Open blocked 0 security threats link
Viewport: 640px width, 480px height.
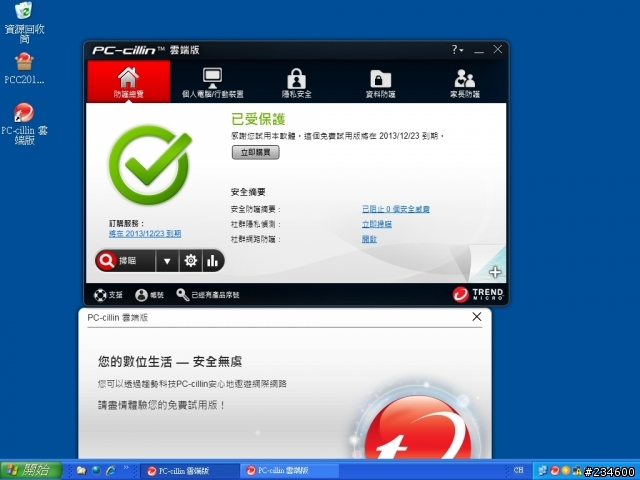(x=396, y=209)
